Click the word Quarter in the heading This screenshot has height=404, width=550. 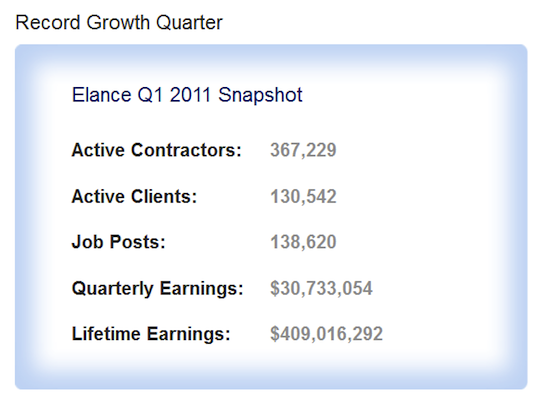coord(189,23)
